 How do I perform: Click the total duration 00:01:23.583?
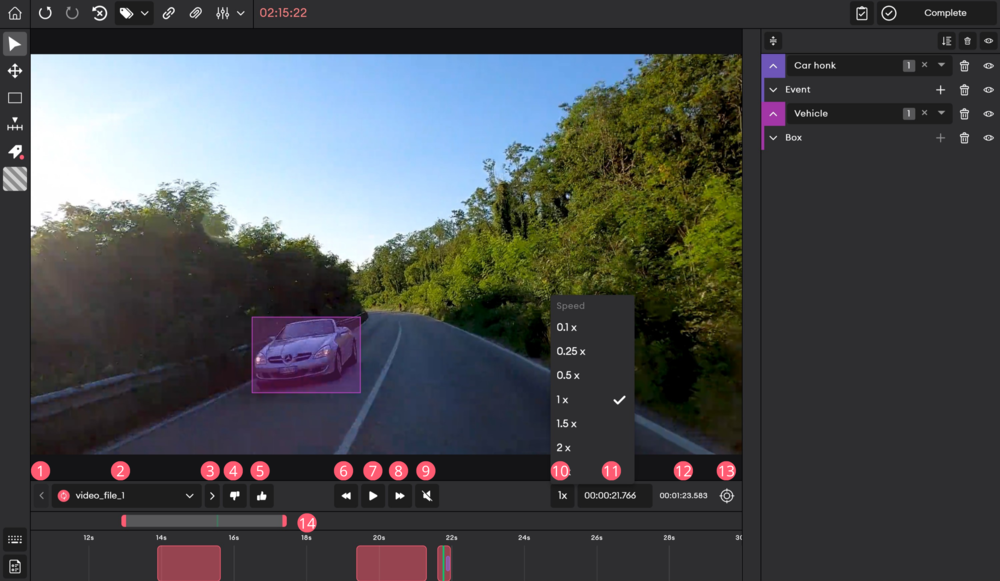(683, 496)
